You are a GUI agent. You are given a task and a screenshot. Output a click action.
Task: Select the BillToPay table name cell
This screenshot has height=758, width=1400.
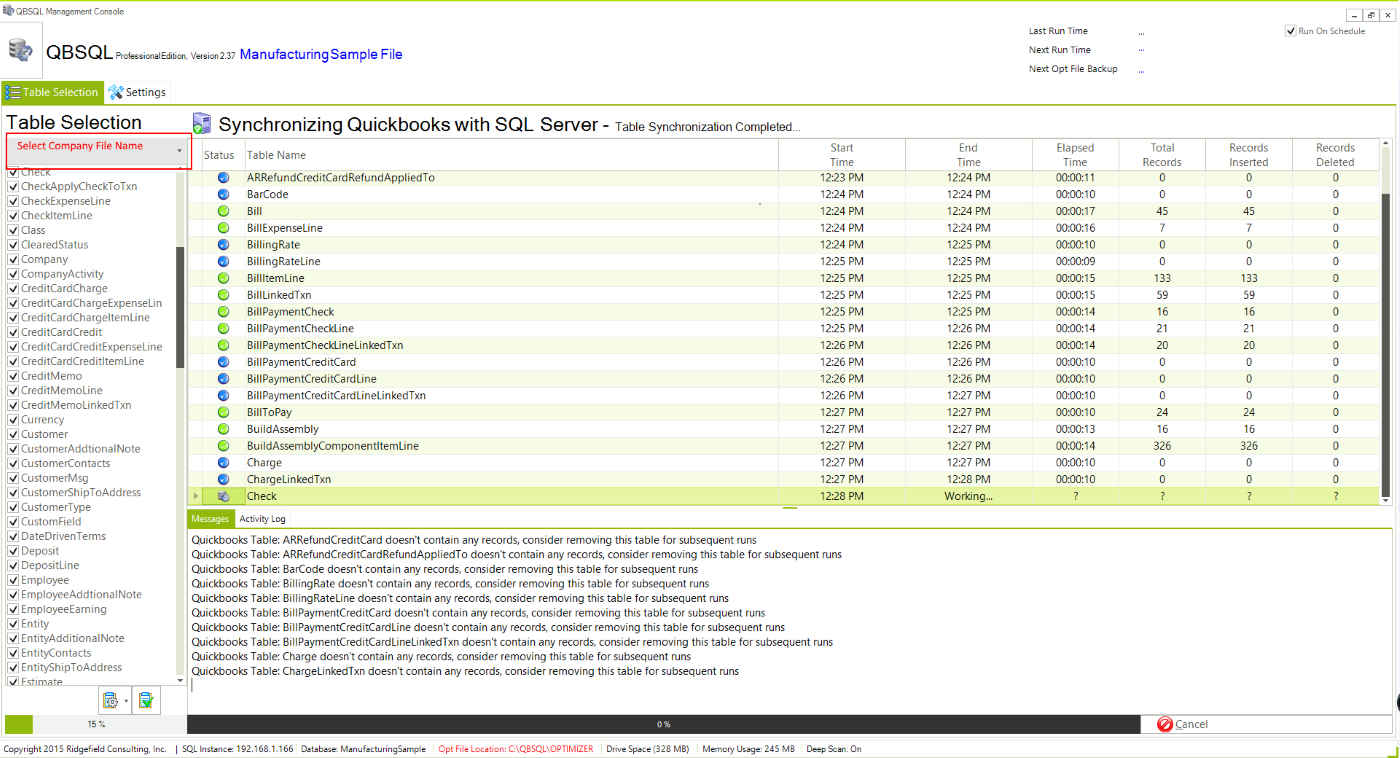pos(511,412)
